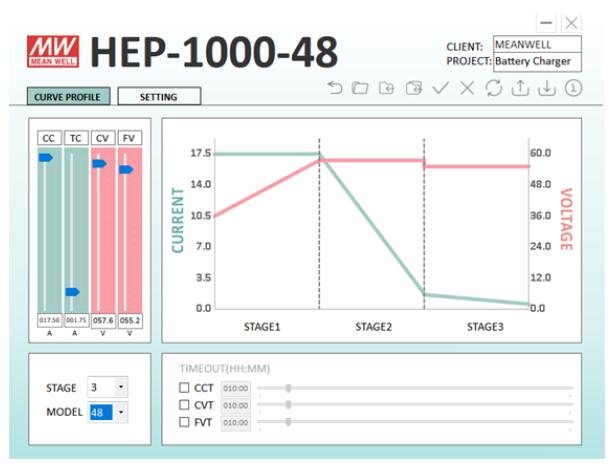
Task: Click the CVT time field
Action: [236, 405]
